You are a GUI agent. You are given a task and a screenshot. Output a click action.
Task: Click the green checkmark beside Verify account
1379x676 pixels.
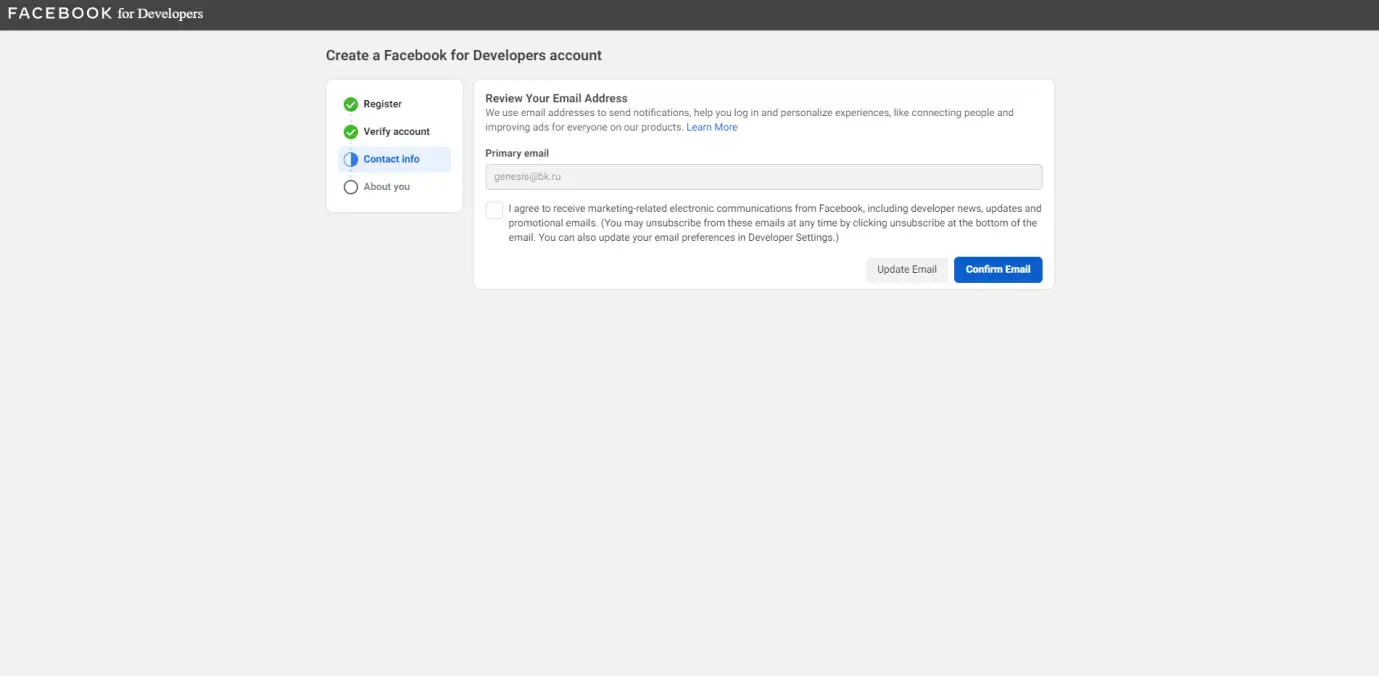[350, 132]
